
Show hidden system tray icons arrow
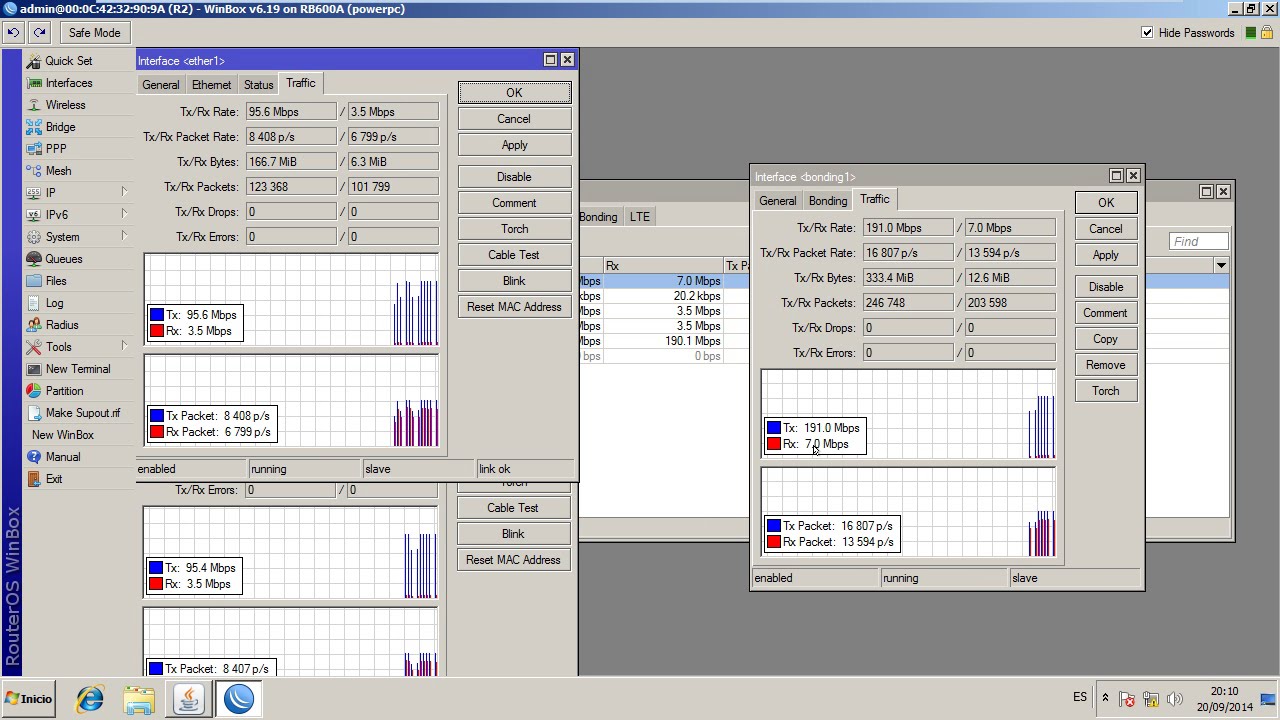(x=1105, y=698)
